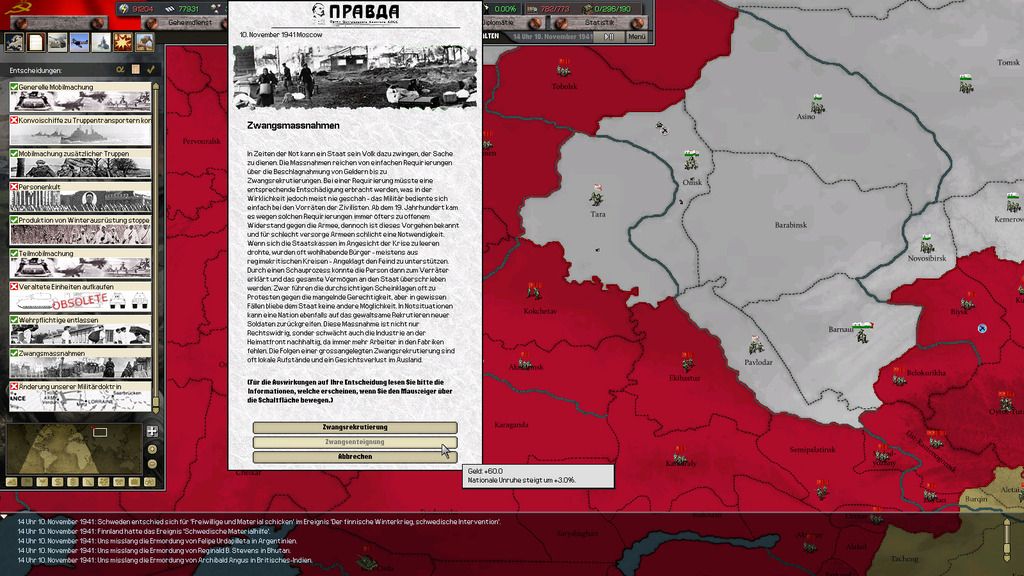This screenshot has height=576, width=1024.
Task: Select the army unit at Tobolsk
Action: coord(564,67)
